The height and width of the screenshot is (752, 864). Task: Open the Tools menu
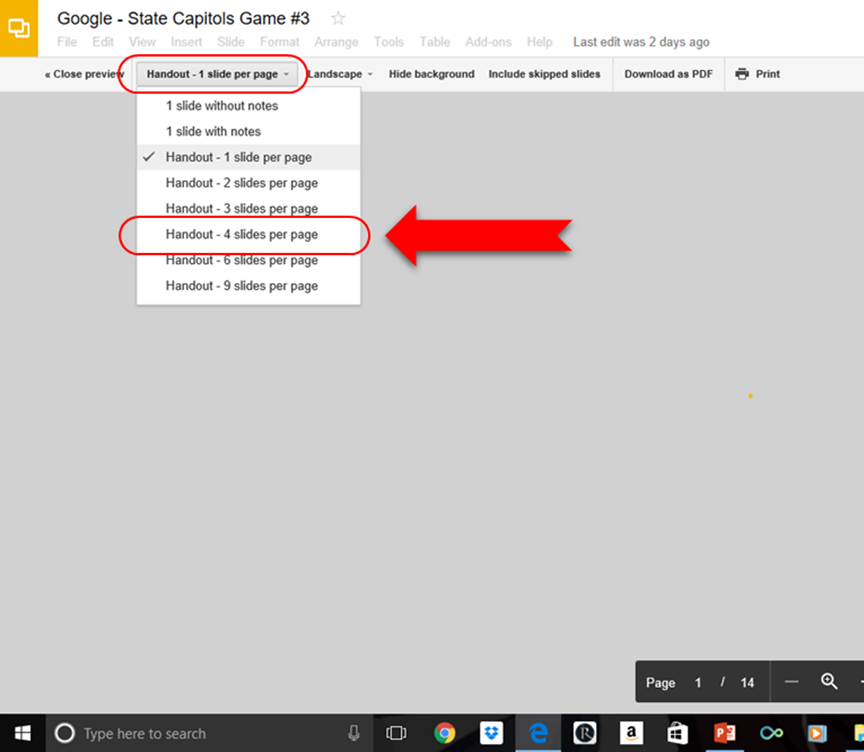(x=388, y=42)
